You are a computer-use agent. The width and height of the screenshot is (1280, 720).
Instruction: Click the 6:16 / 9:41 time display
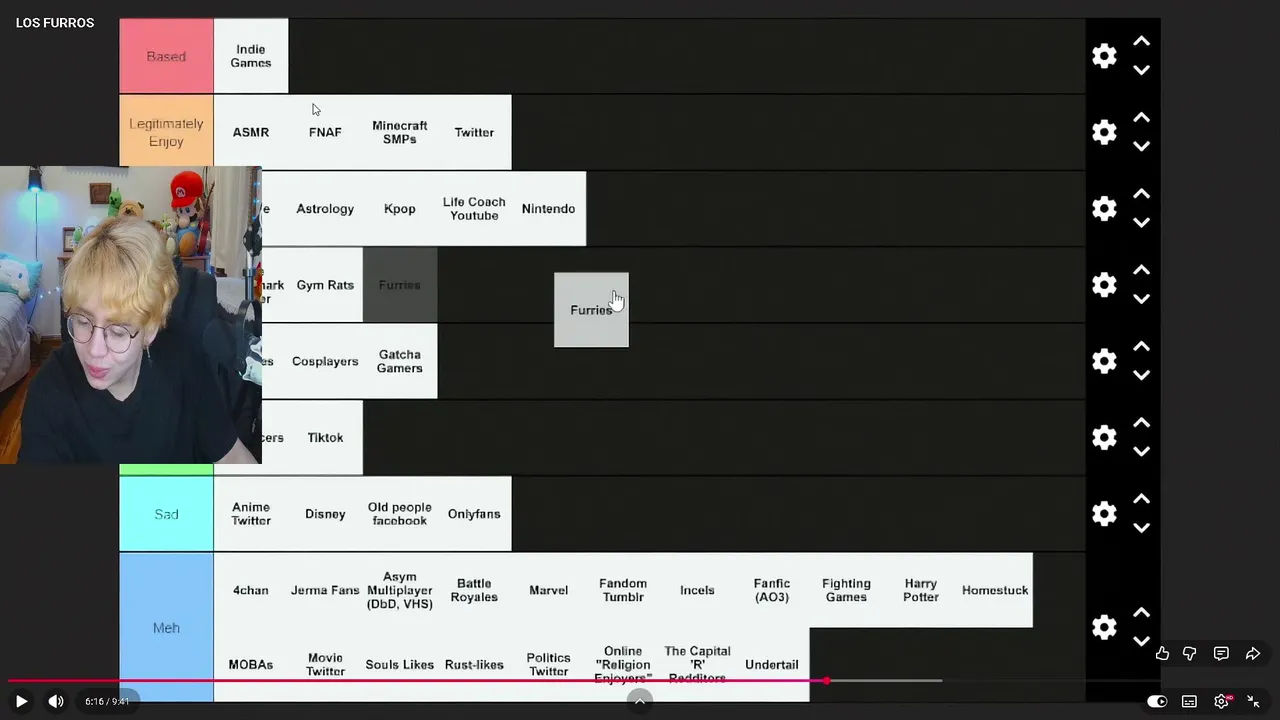pyautogui.click(x=107, y=701)
